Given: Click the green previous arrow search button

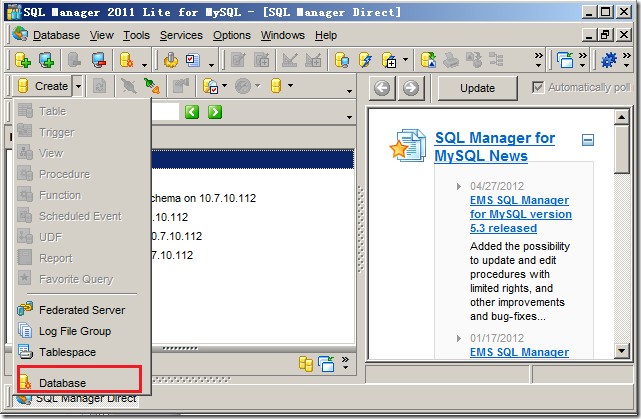Looking at the screenshot, I should [192, 112].
